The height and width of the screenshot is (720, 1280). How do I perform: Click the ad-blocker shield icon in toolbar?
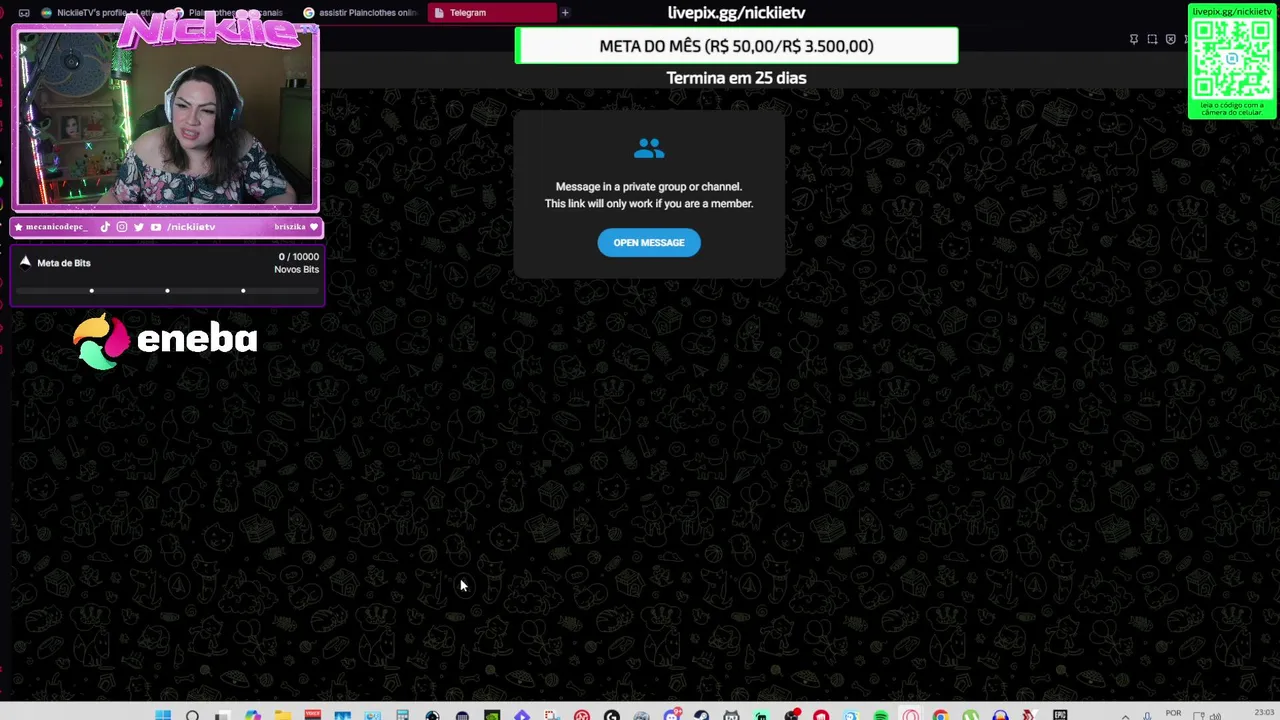click(x=1171, y=39)
